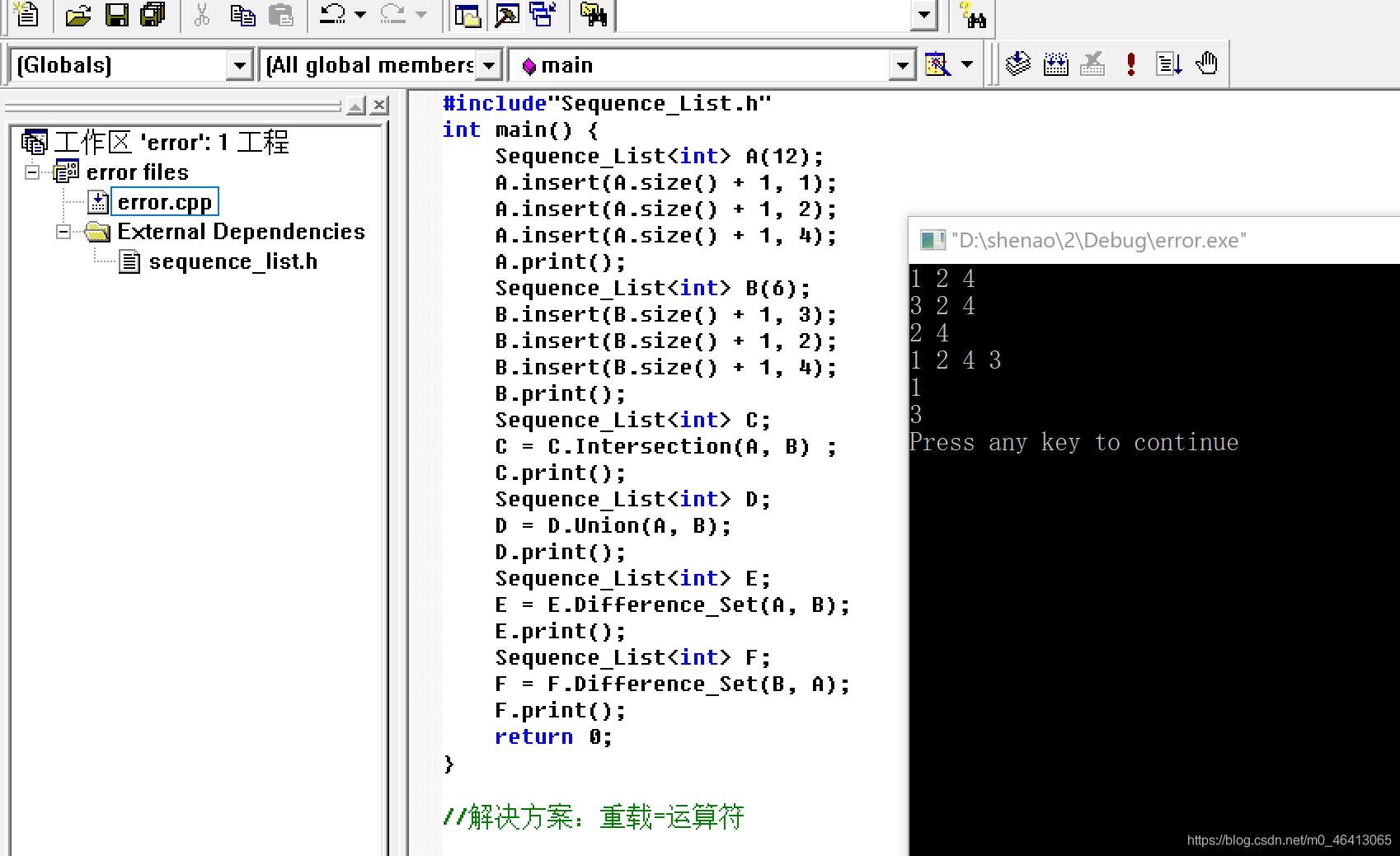Select the External Dependencies folder
The width and height of the screenshot is (1400, 856).
[x=241, y=232]
